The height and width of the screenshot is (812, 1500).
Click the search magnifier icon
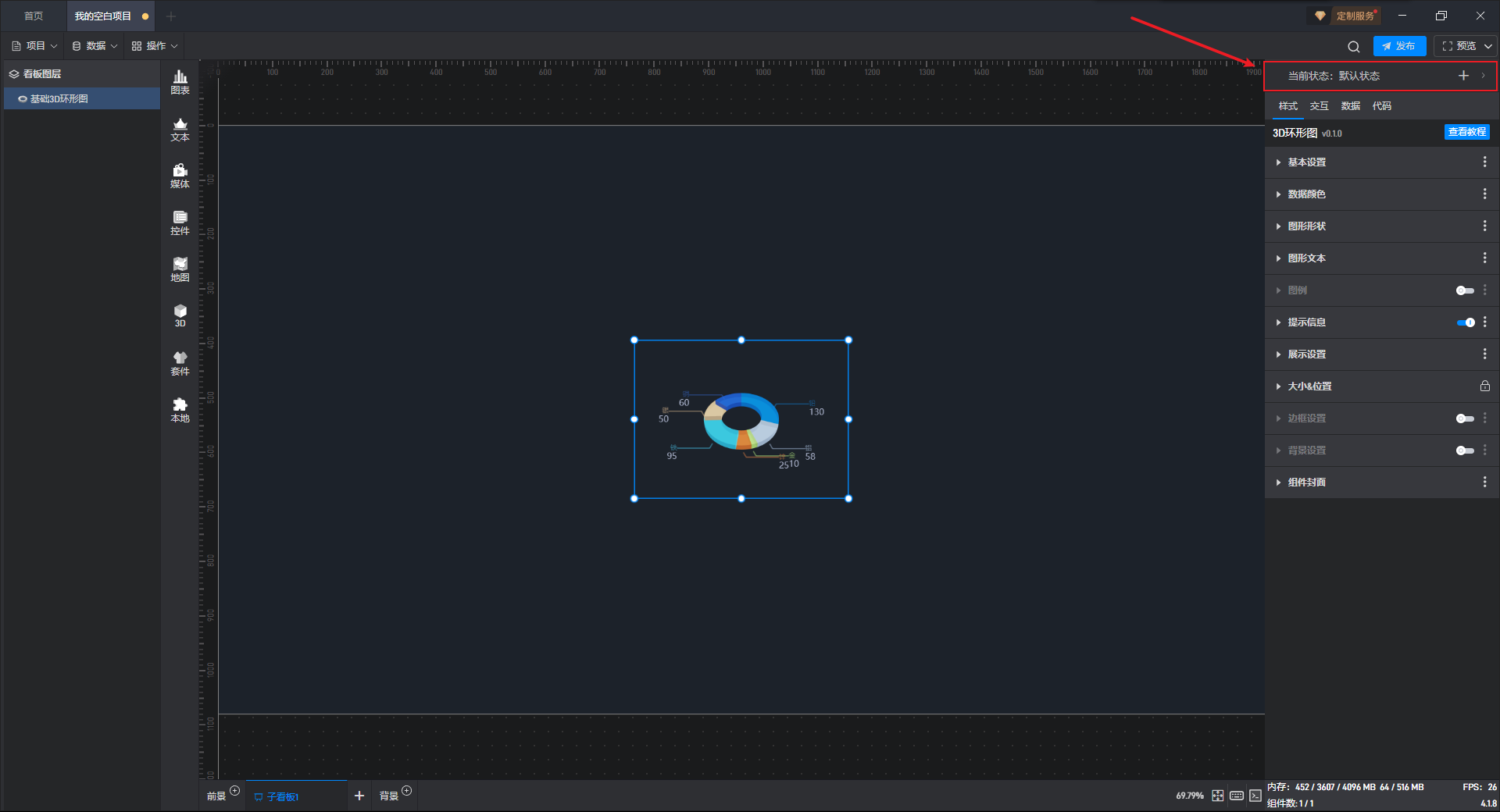(x=1354, y=47)
